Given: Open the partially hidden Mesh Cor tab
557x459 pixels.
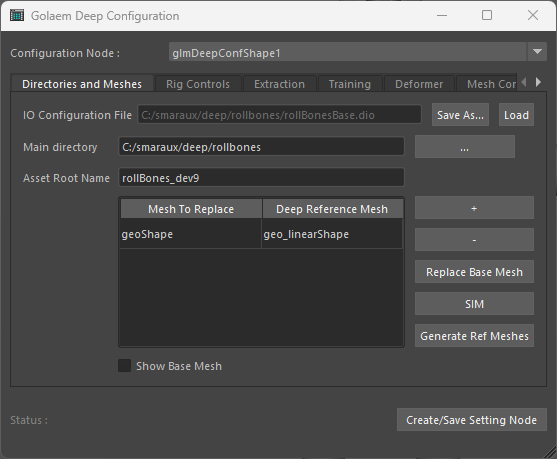Looking at the screenshot, I should pyautogui.click(x=487, y=84).
